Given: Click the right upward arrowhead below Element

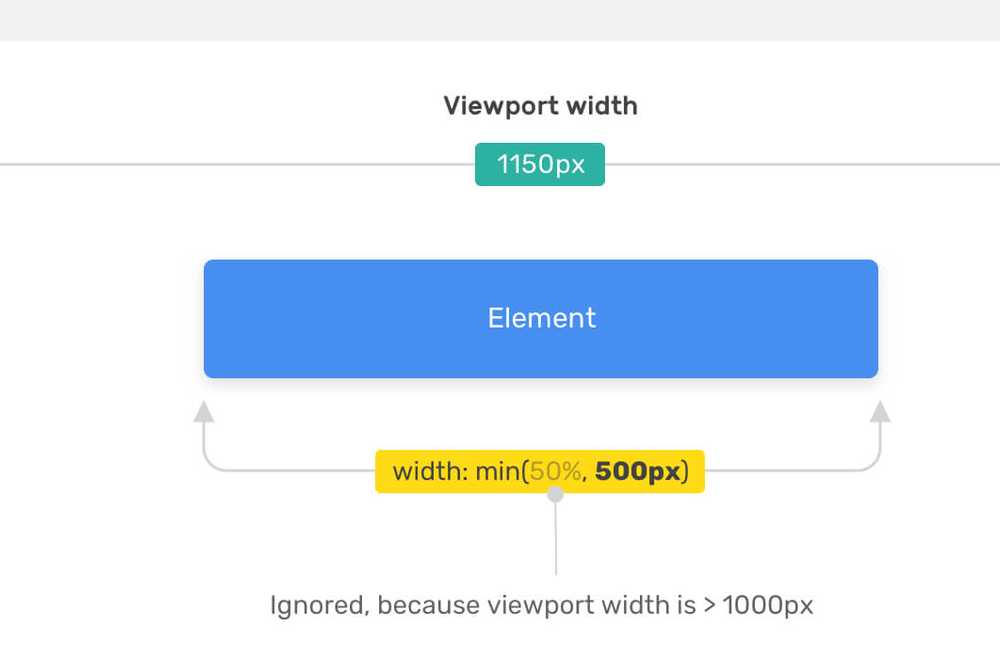Looking at the screenshot, I should coord(880,411).
